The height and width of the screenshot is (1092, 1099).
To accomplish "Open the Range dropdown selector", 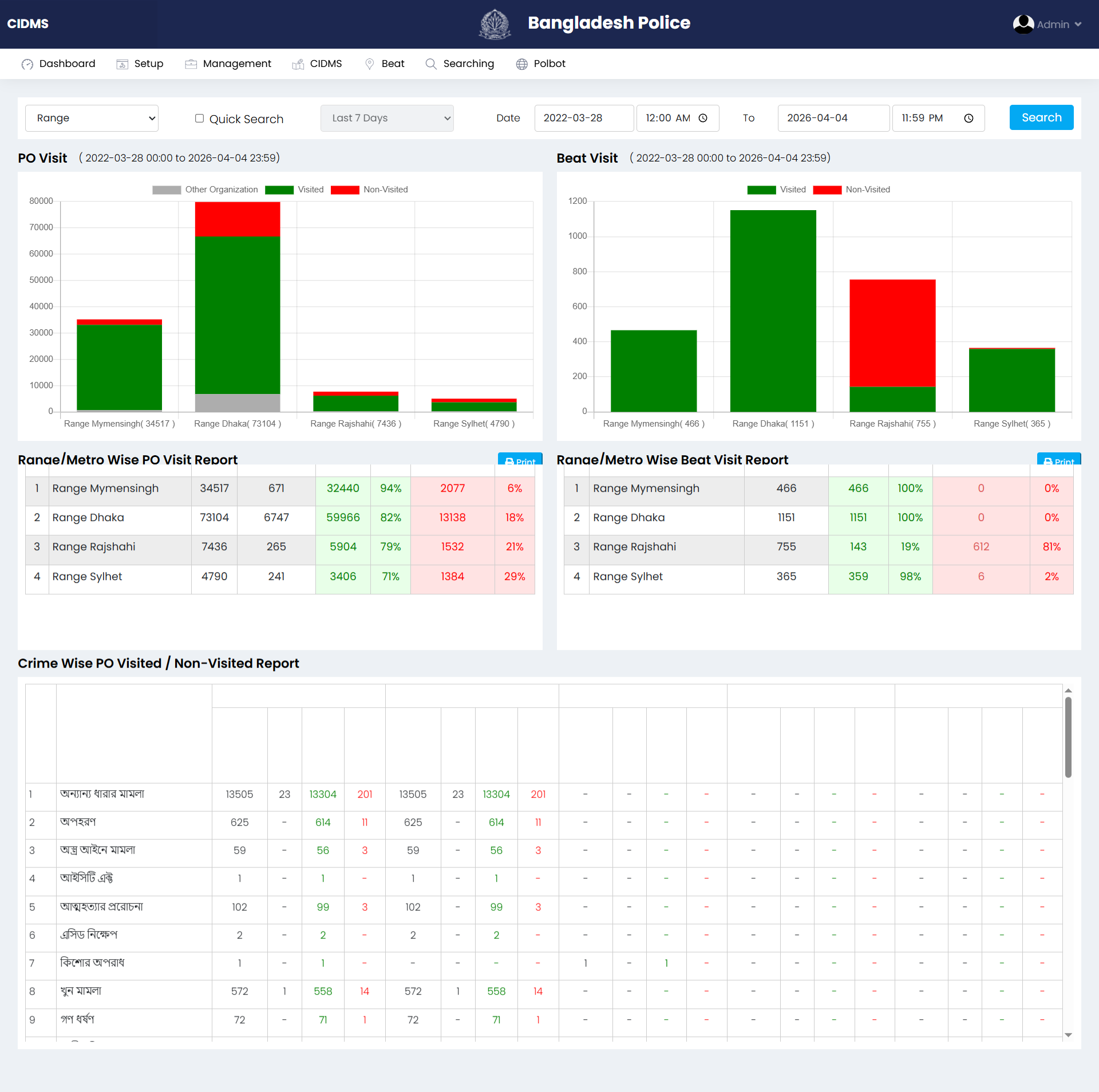I will pos(92,118).
